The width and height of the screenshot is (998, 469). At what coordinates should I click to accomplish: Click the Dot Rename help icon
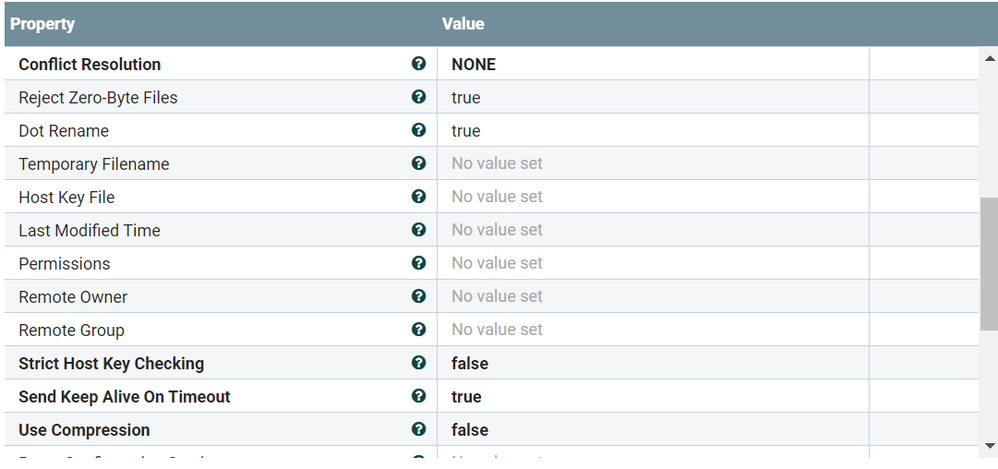tap(418, 129)
